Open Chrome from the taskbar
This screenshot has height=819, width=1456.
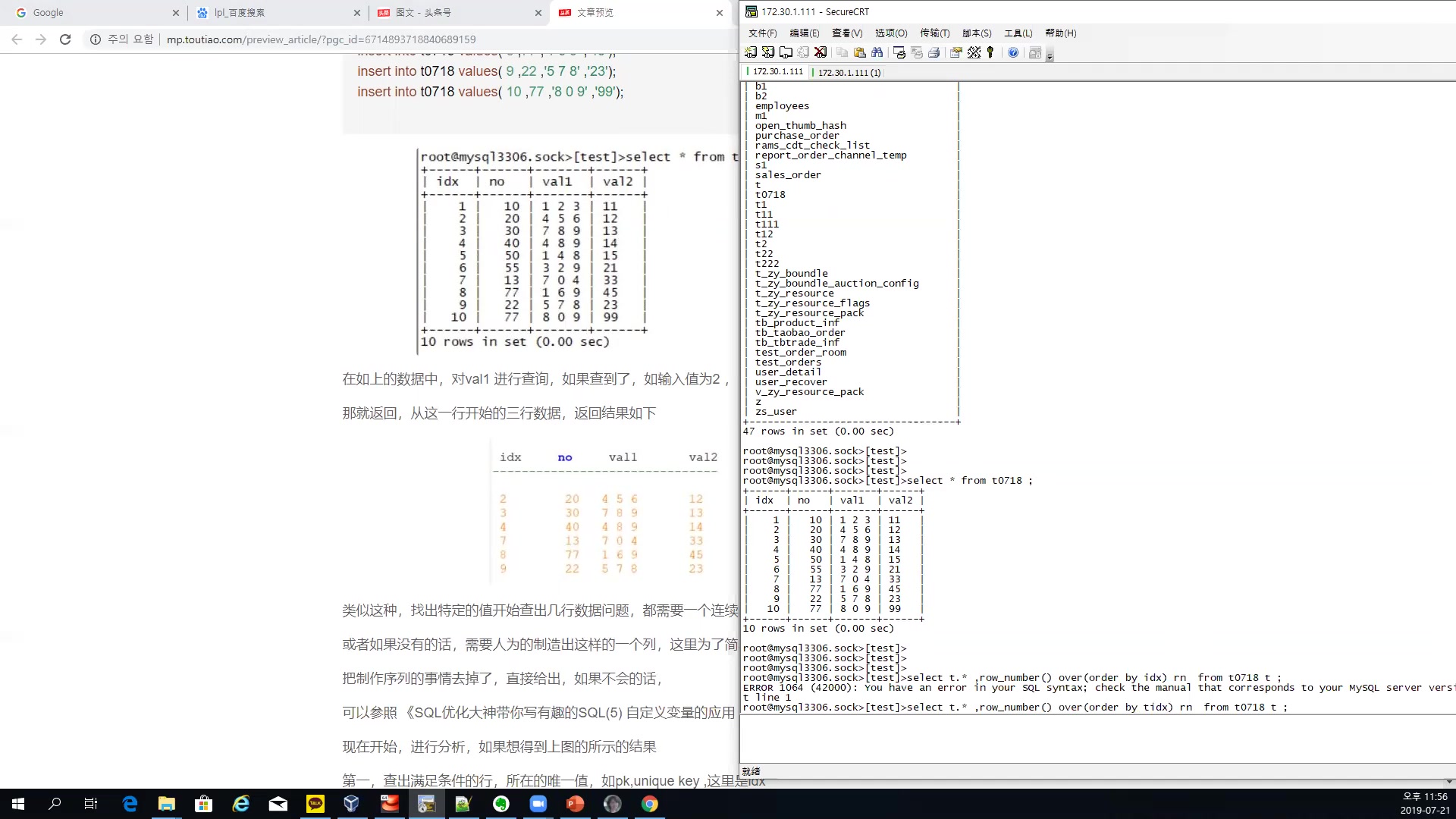click(650, 804)
